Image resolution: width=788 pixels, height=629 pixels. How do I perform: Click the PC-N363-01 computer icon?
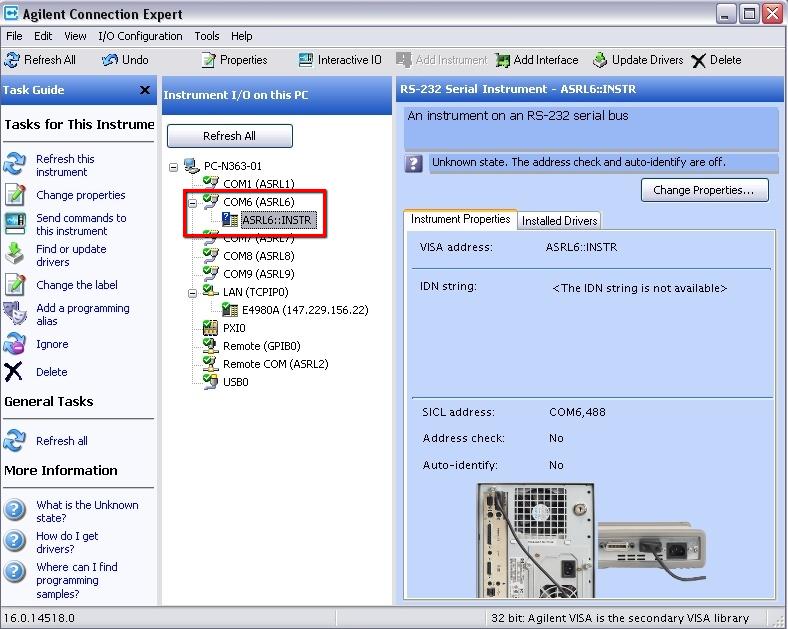click(190, 165)
